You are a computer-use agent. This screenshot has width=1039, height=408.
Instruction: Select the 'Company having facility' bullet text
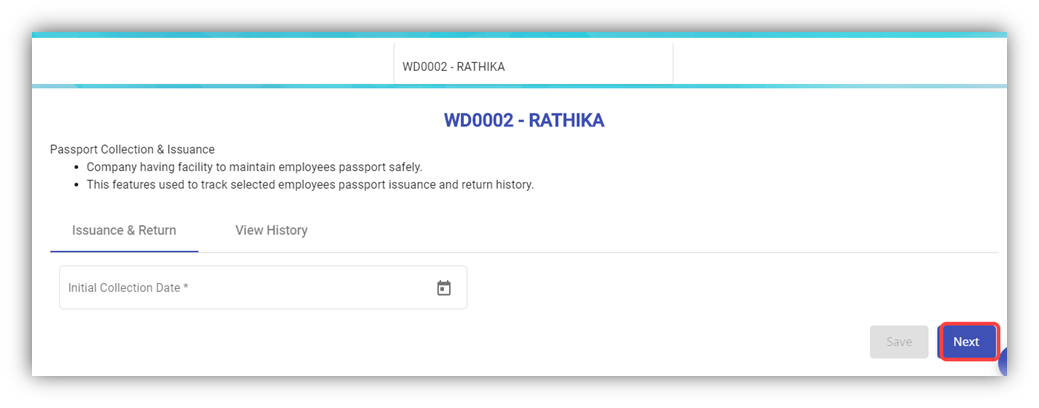click(x=261, y=167)
